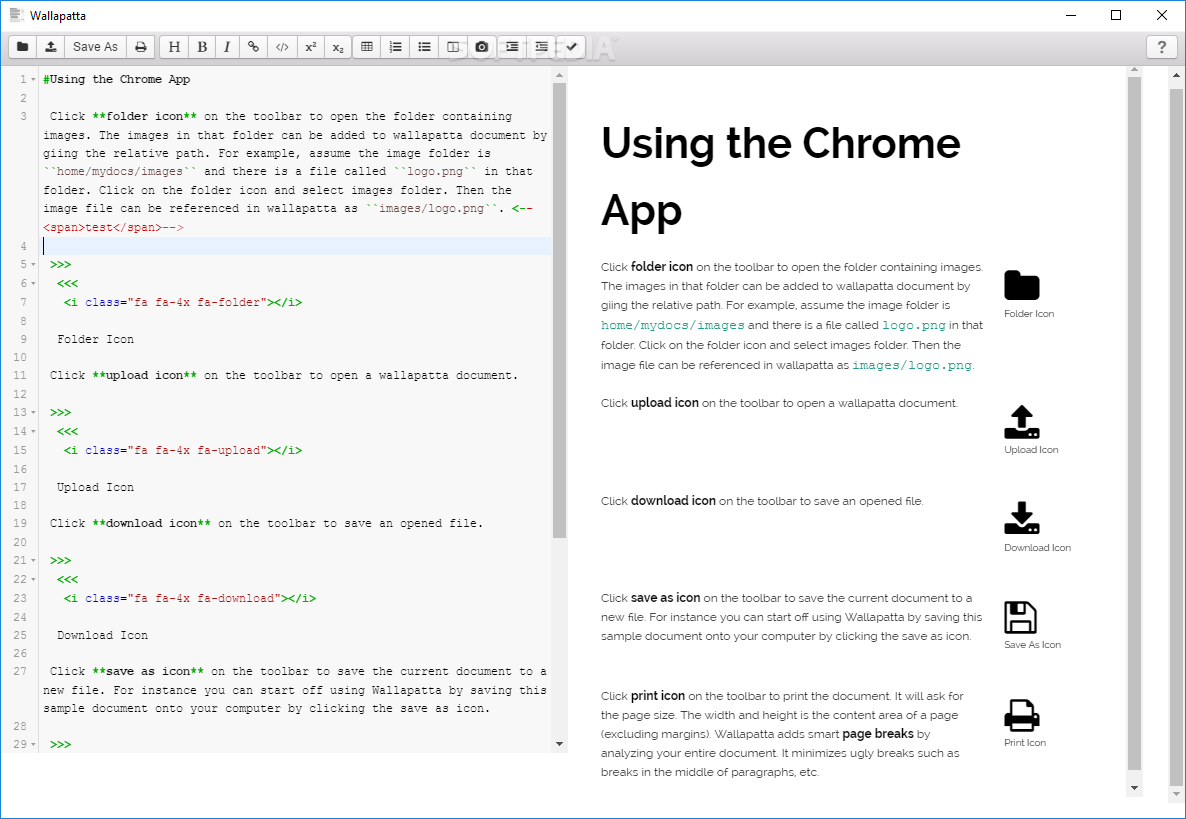The image size is (1186, 819).
Task: Click the large folder icon in the preview
Action: coord(1022,285)
